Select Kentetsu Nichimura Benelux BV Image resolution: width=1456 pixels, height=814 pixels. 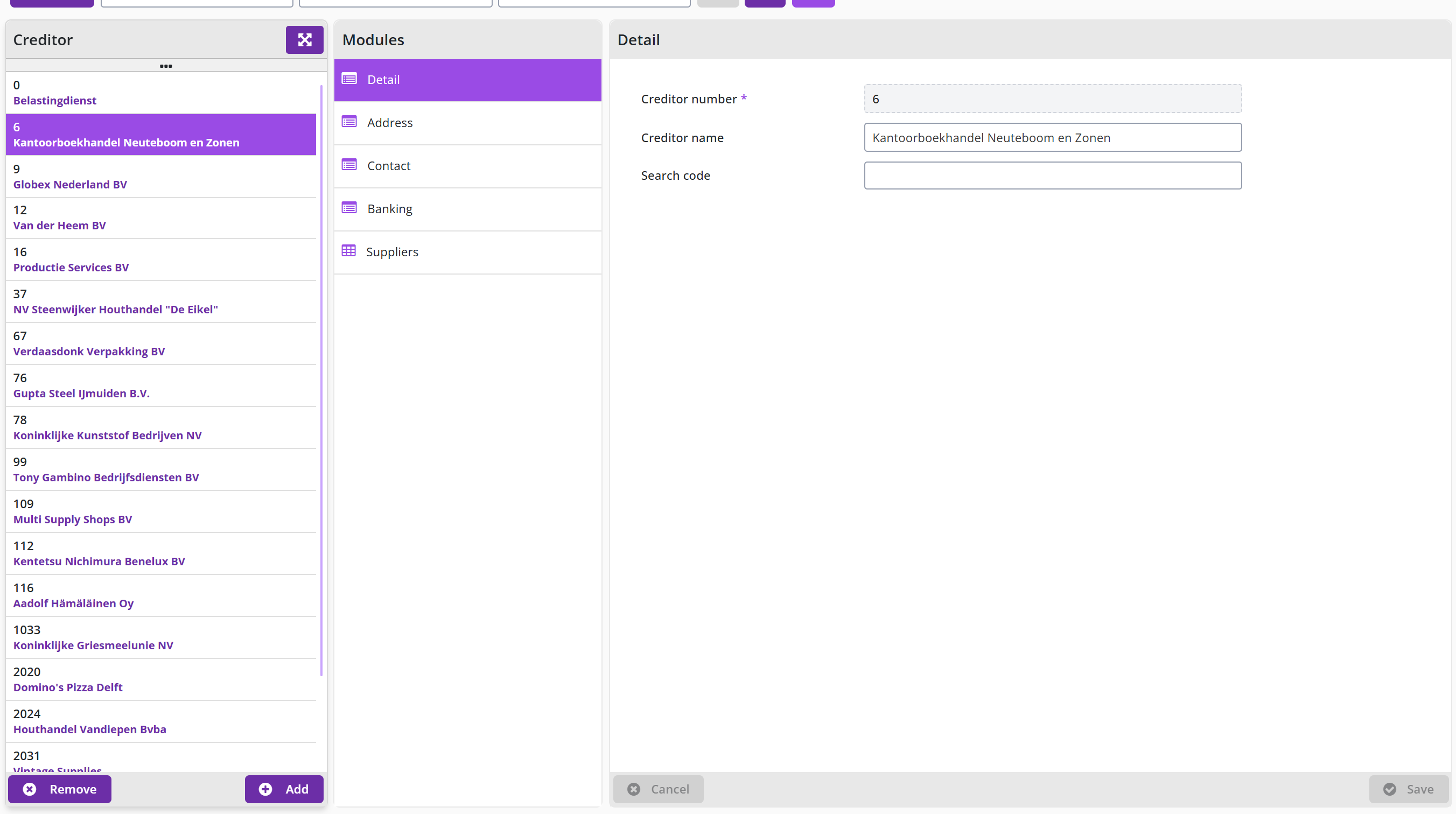(x=161, y=553)
